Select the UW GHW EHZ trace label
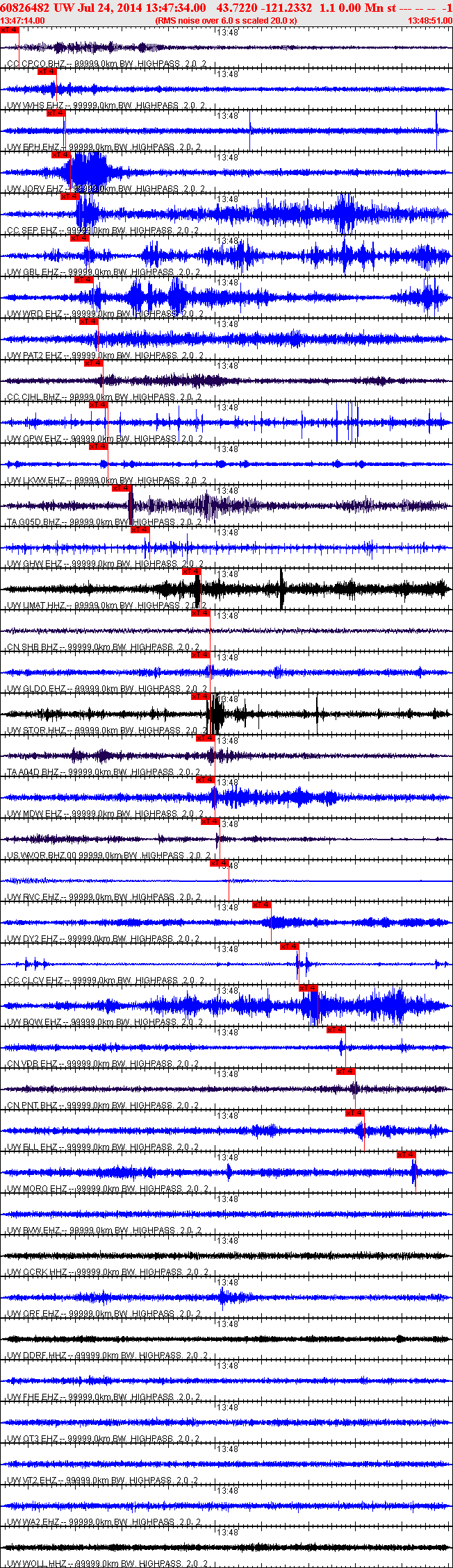 (x=106, y=564)
